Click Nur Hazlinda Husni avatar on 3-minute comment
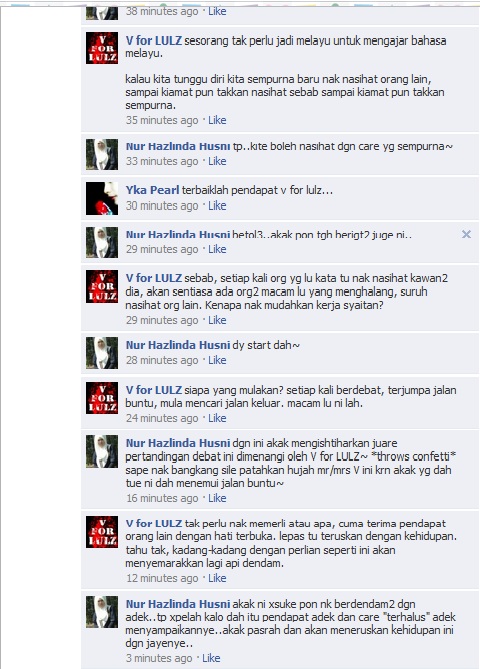This screenshot has width=480, height=669. click(x=102, y=612)
